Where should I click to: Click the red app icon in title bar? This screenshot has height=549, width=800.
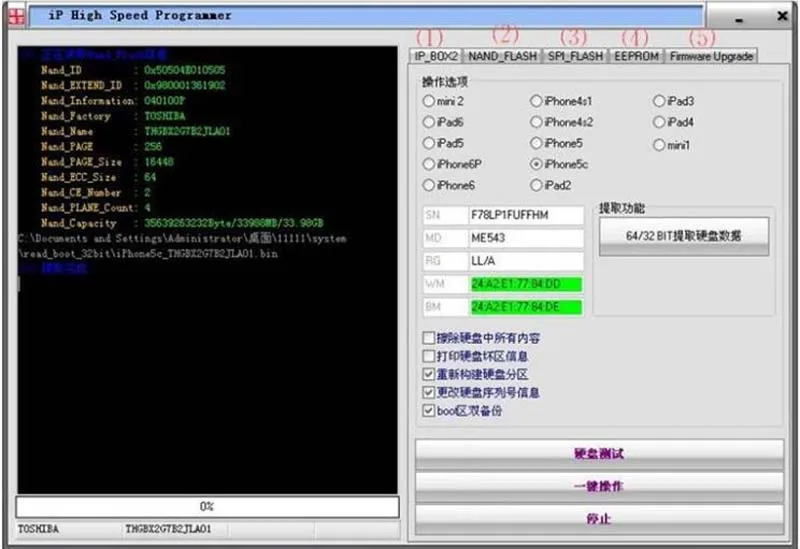pos(16,16)
